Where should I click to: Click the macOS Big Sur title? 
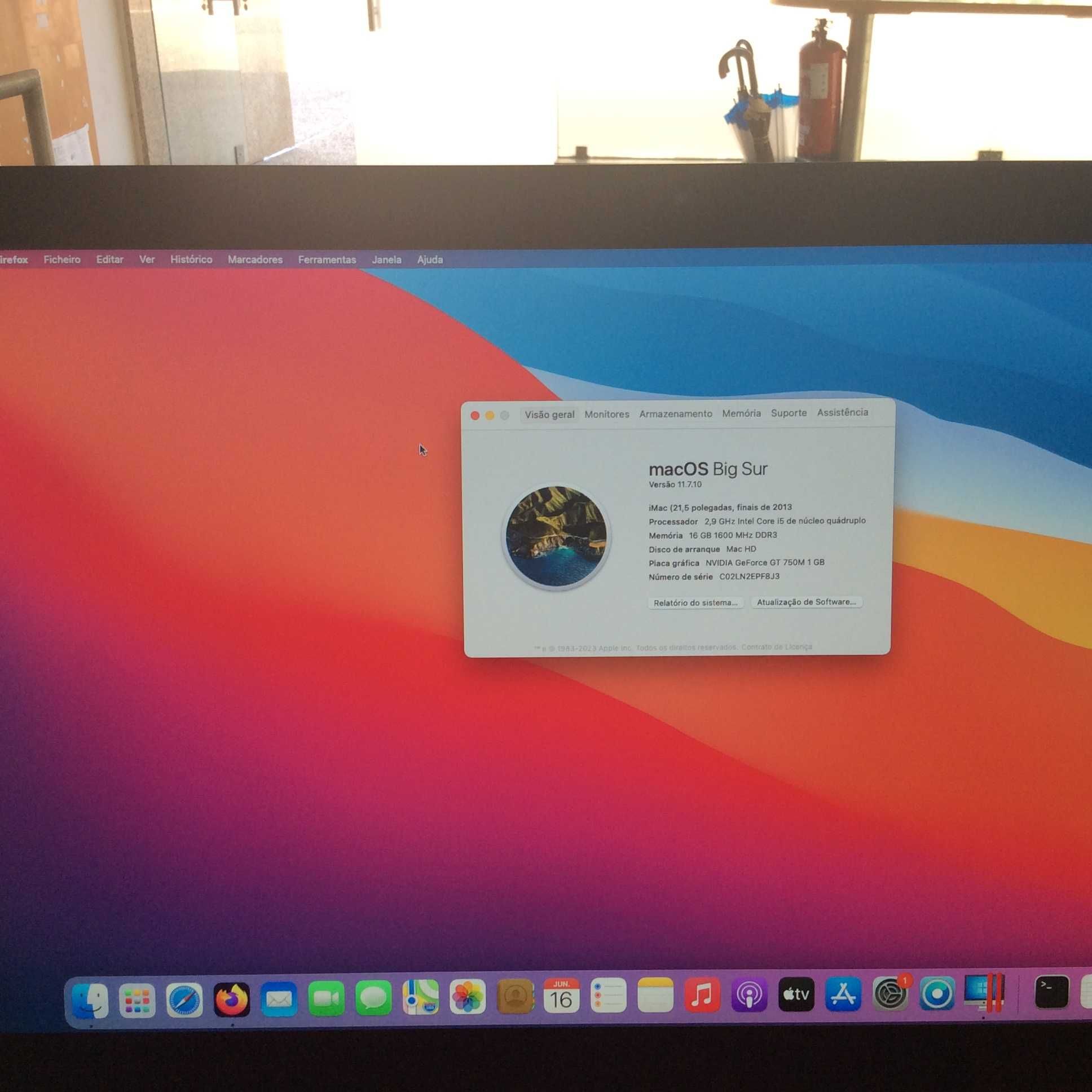pyautogui.click(x=708, y=469)
